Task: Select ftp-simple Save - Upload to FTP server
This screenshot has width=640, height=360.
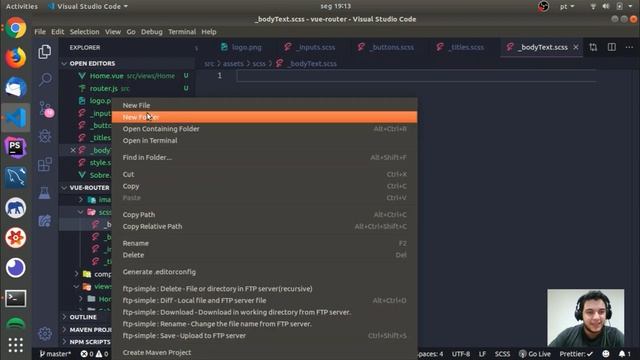Action: point(264,336)
